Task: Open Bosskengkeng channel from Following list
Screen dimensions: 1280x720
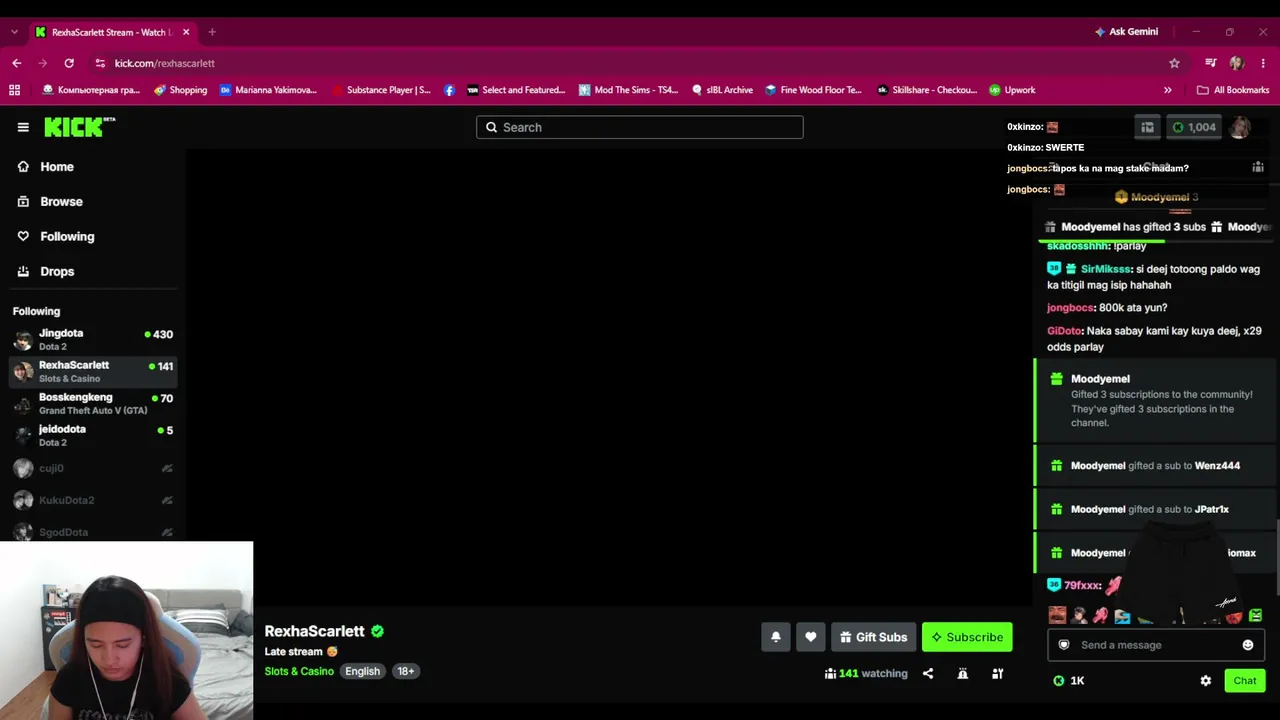Action: point(92,403)
